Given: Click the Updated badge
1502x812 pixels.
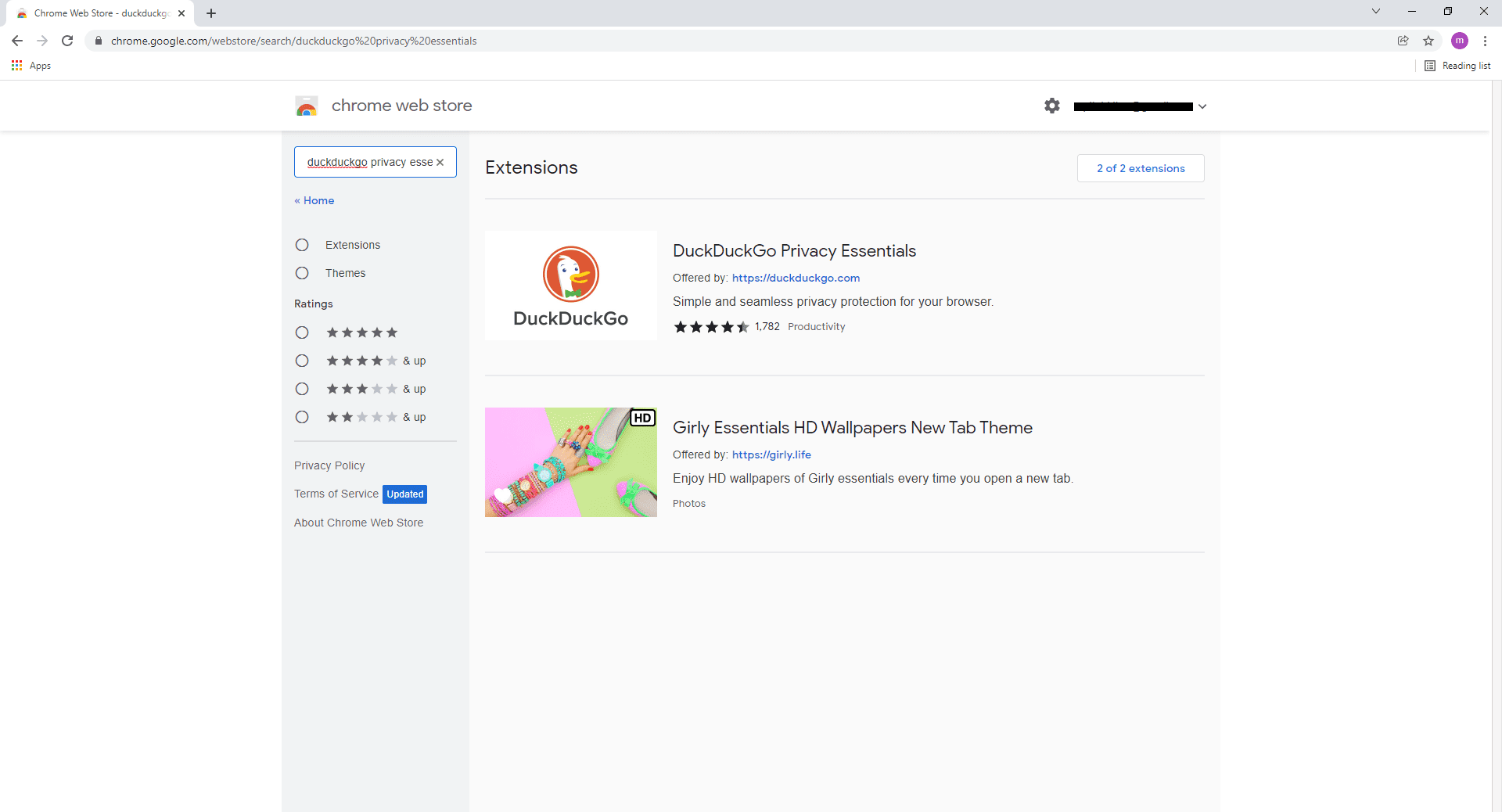Looking at the screenshot, I should tap(405, 494).
